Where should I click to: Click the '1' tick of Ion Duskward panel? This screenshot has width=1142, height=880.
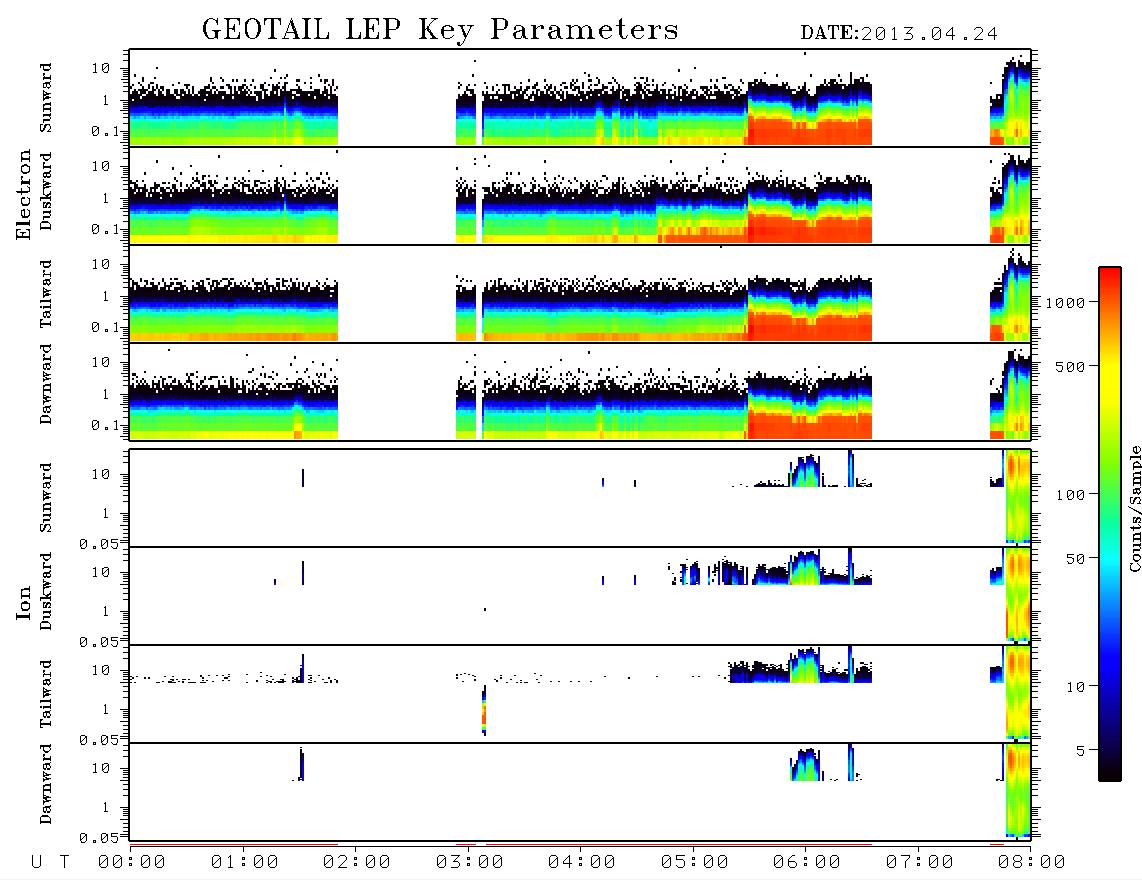click(x=106, y=611)
